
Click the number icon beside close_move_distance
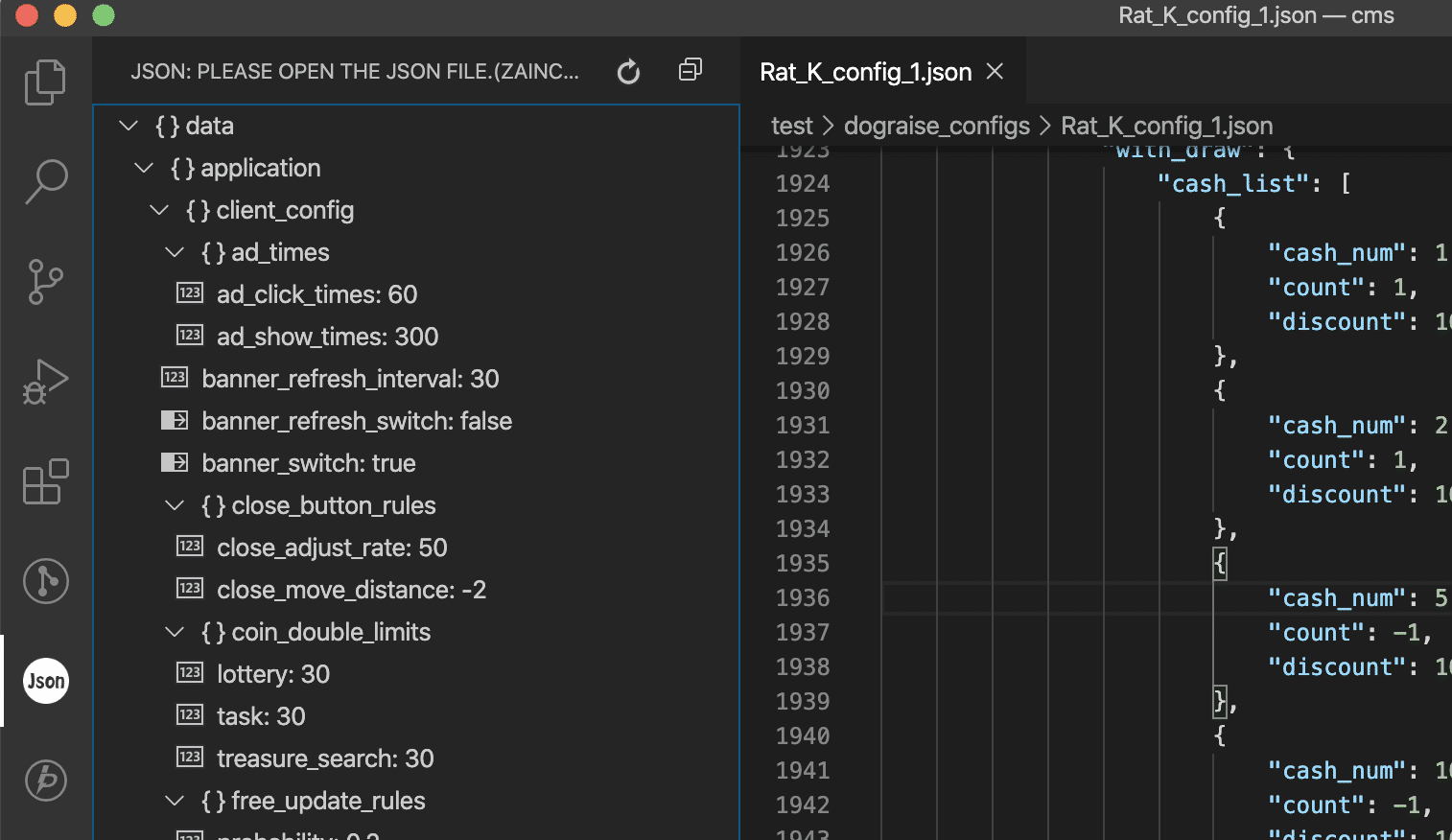pos(190,588)
